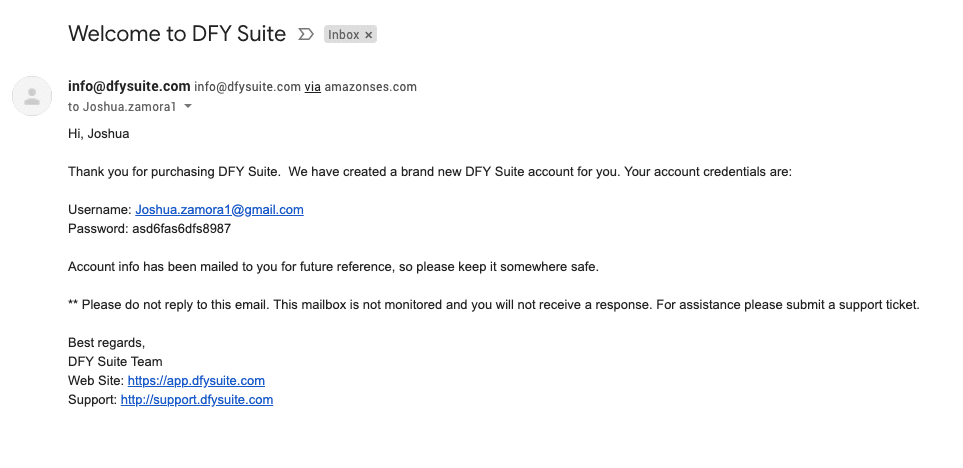The width and height of the screenshot is (963, 468).
Task: Open the Joshua.zamora1@gmail.com username link
Action: click(219, 210)
